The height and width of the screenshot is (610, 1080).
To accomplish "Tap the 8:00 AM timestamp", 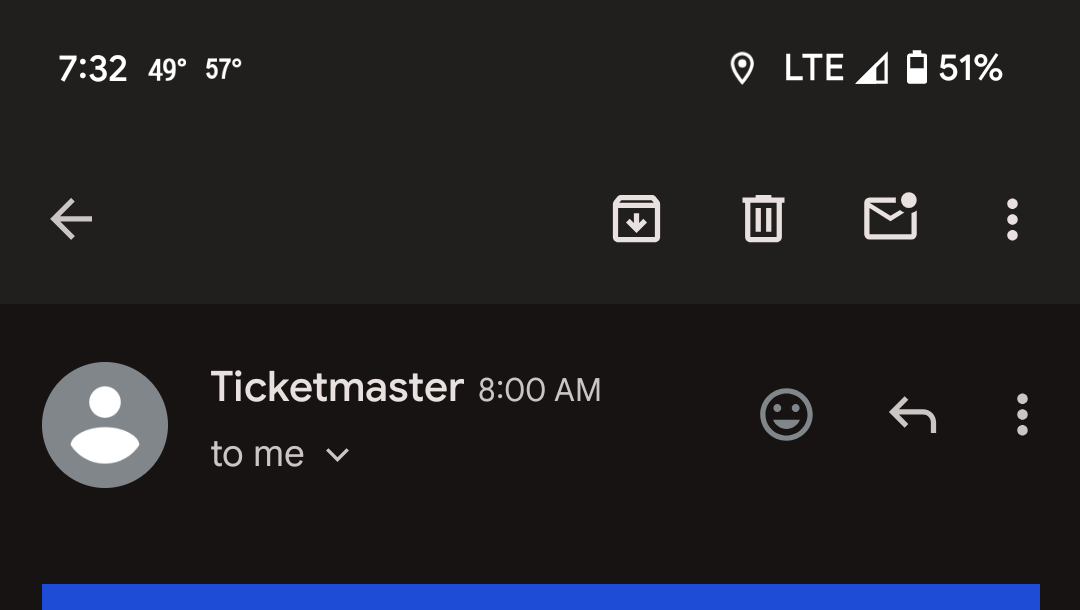I will click(539, 390).
